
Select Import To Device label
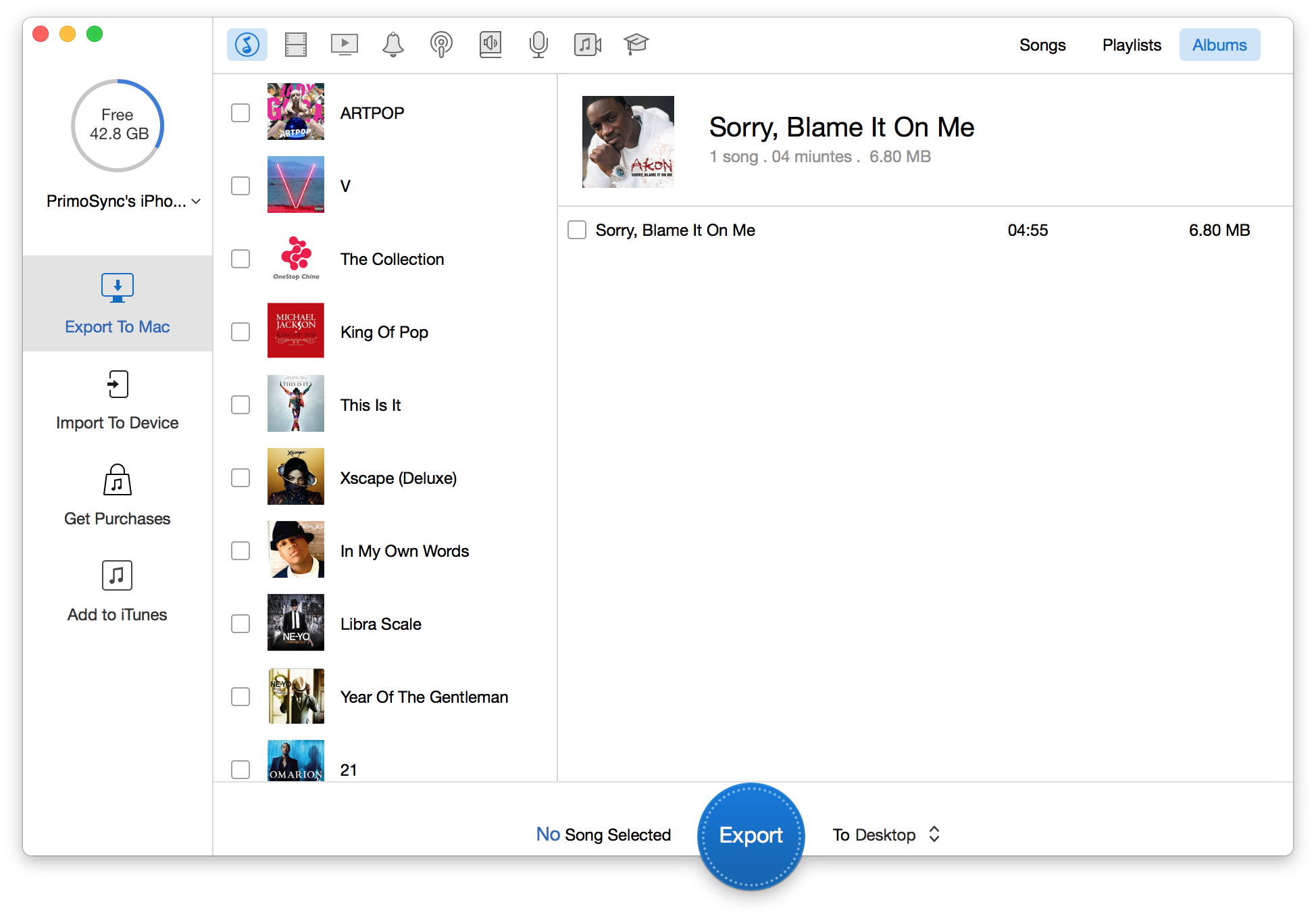[118, 423]
